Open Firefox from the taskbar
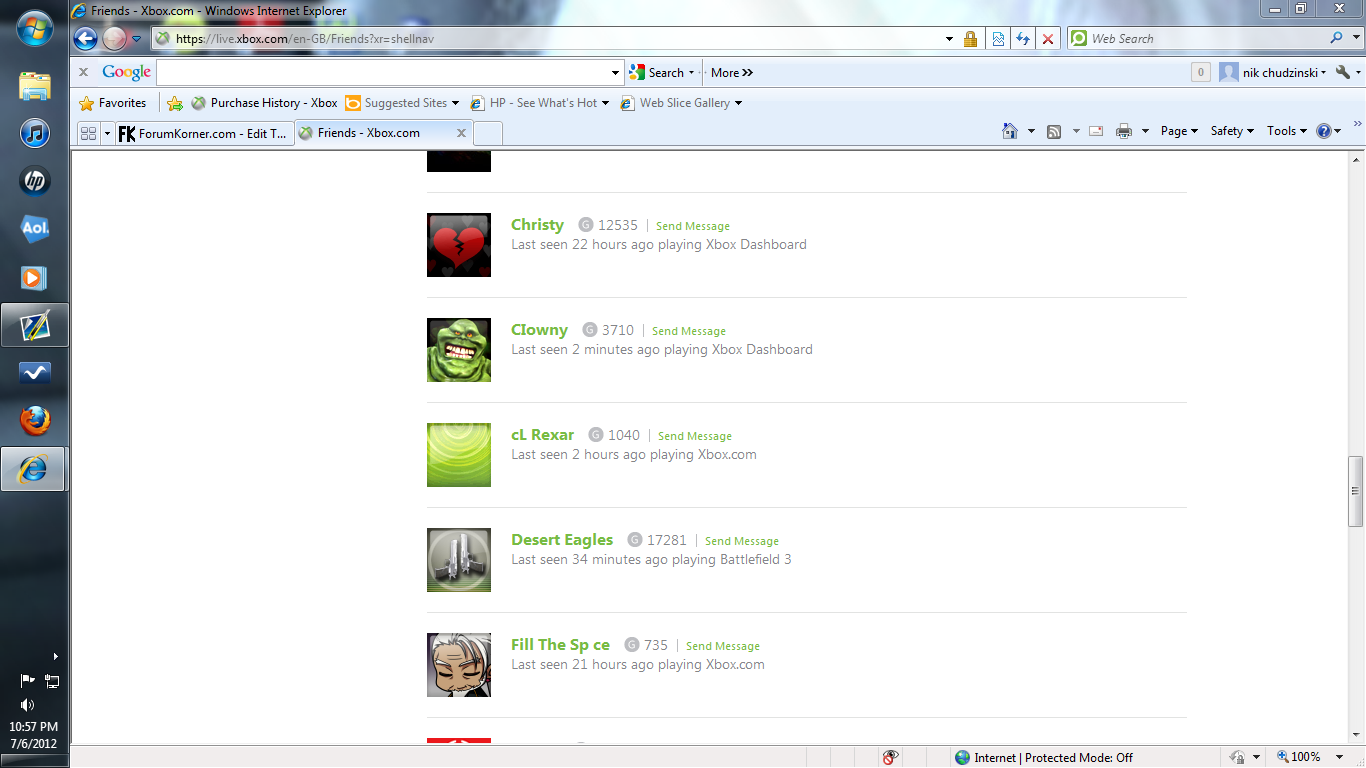The image size is (1366, 768). click(35, 421)
